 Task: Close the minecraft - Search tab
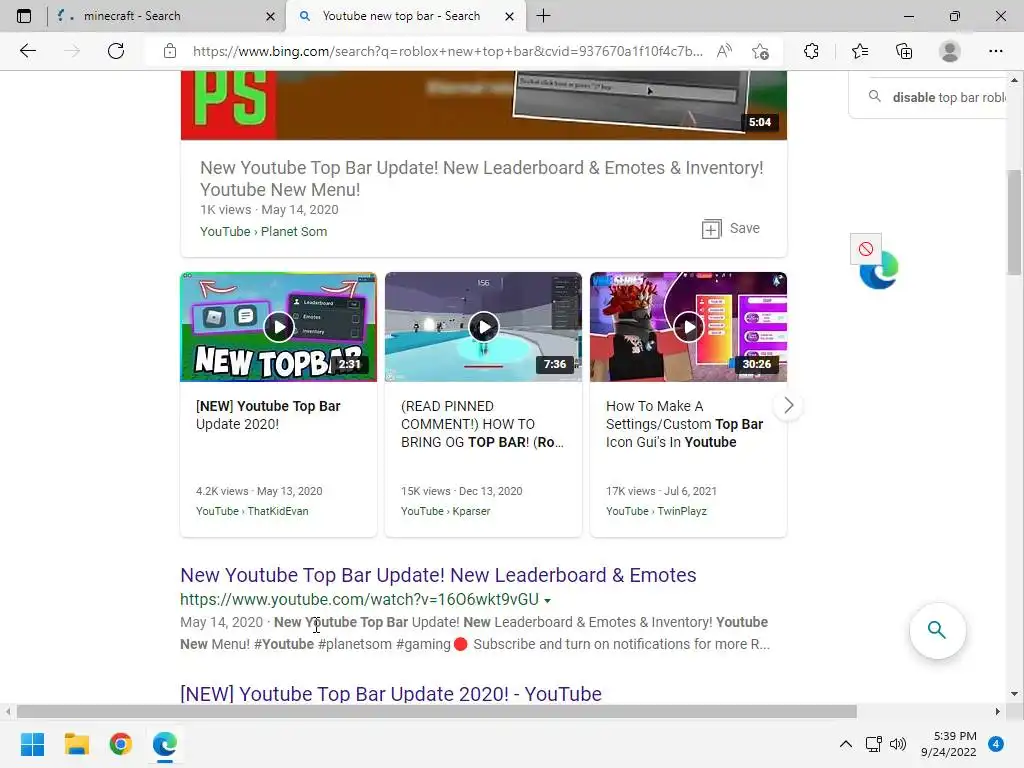pos(270,16)
